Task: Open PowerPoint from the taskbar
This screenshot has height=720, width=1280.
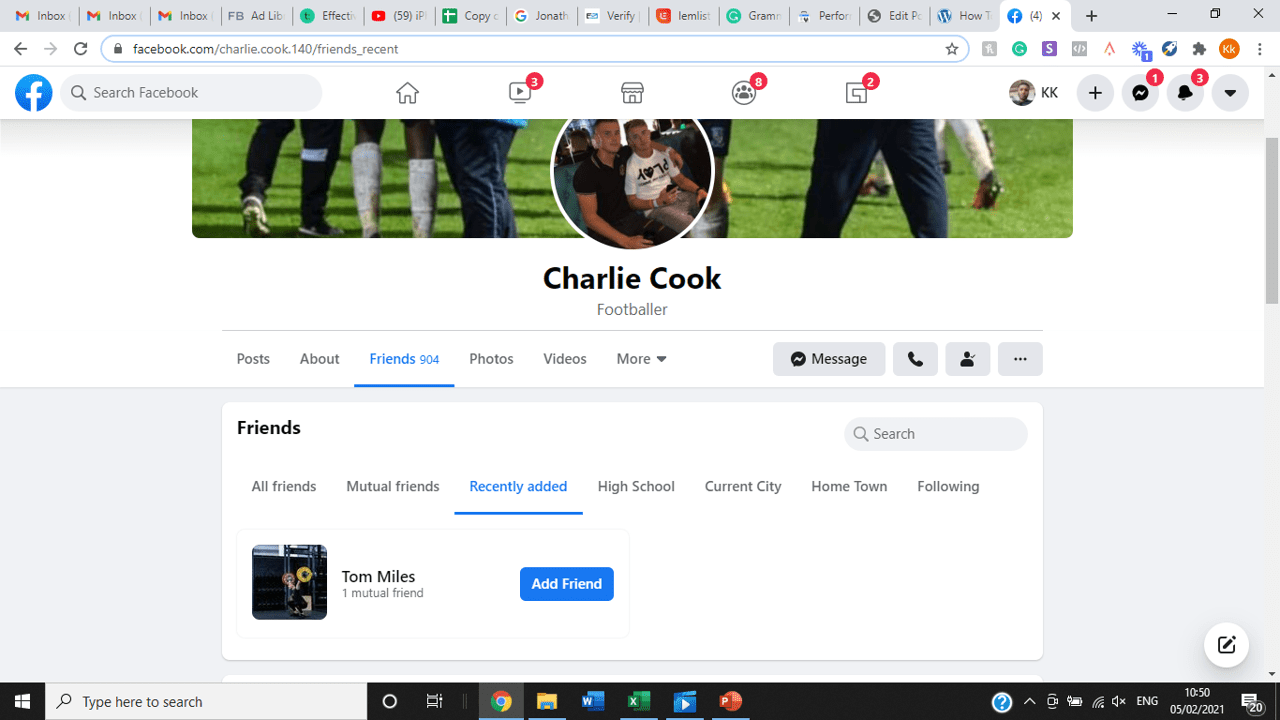Action: 729,701
